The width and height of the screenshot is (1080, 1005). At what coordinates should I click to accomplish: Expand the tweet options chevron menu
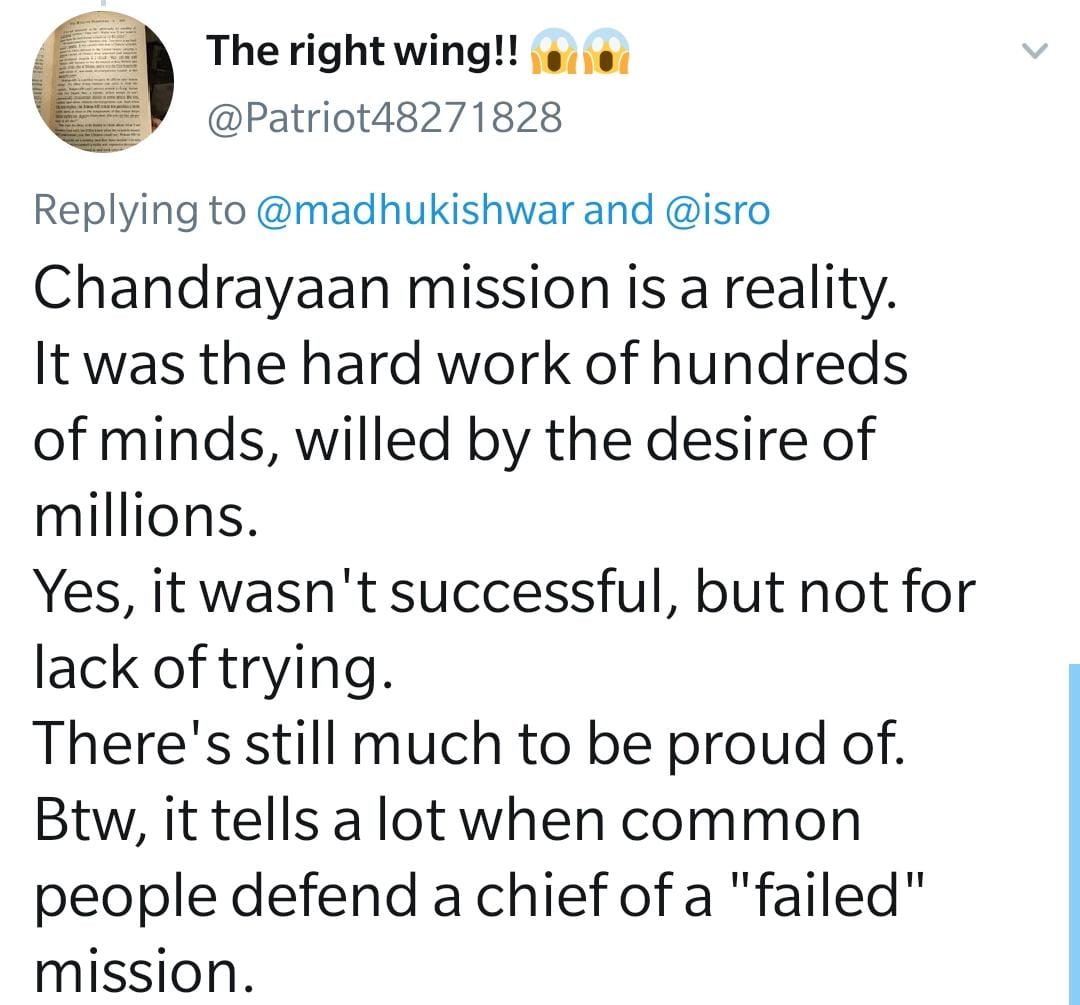click(1036, 50)
